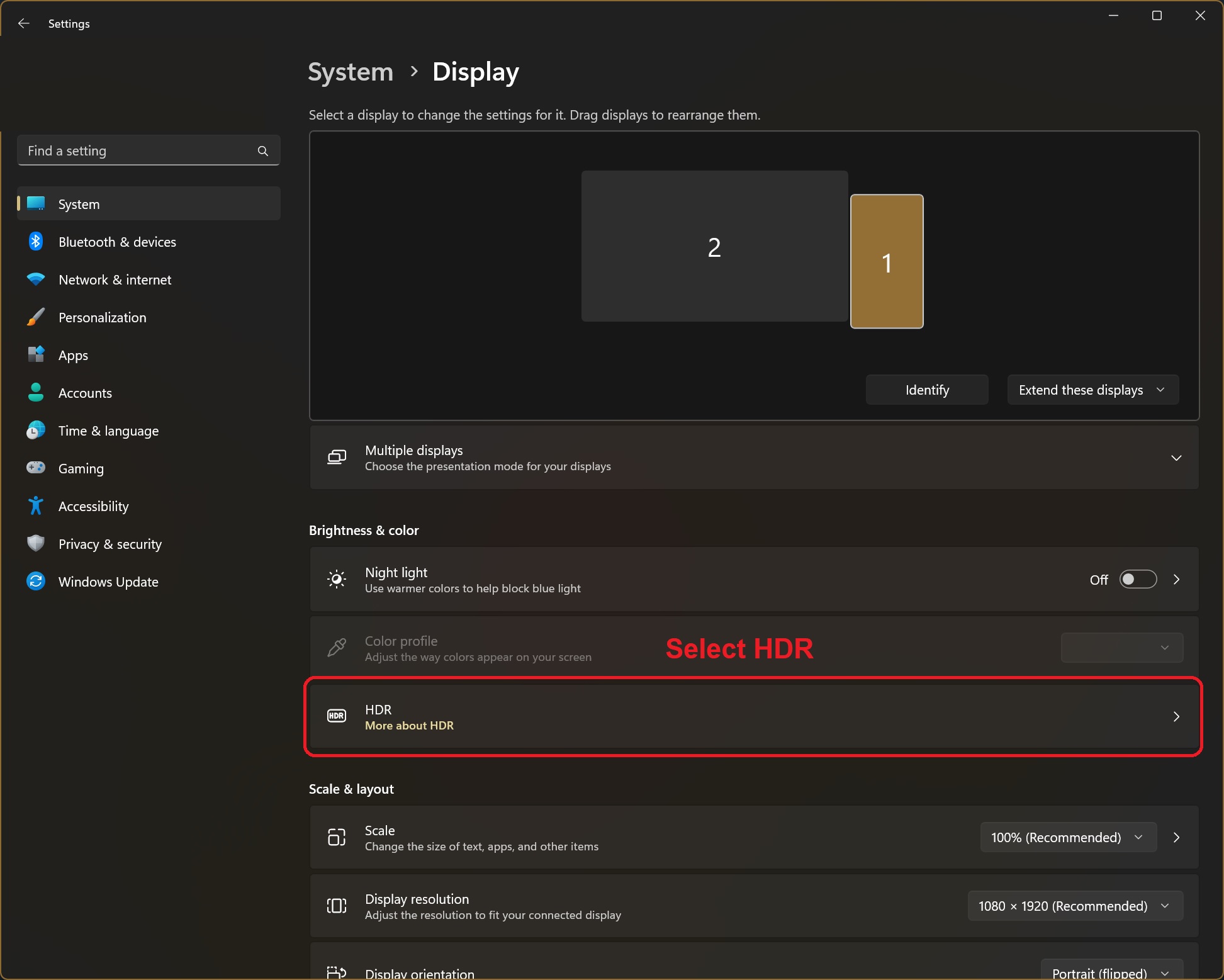Click the search magnifier icon

pos(263,151)
